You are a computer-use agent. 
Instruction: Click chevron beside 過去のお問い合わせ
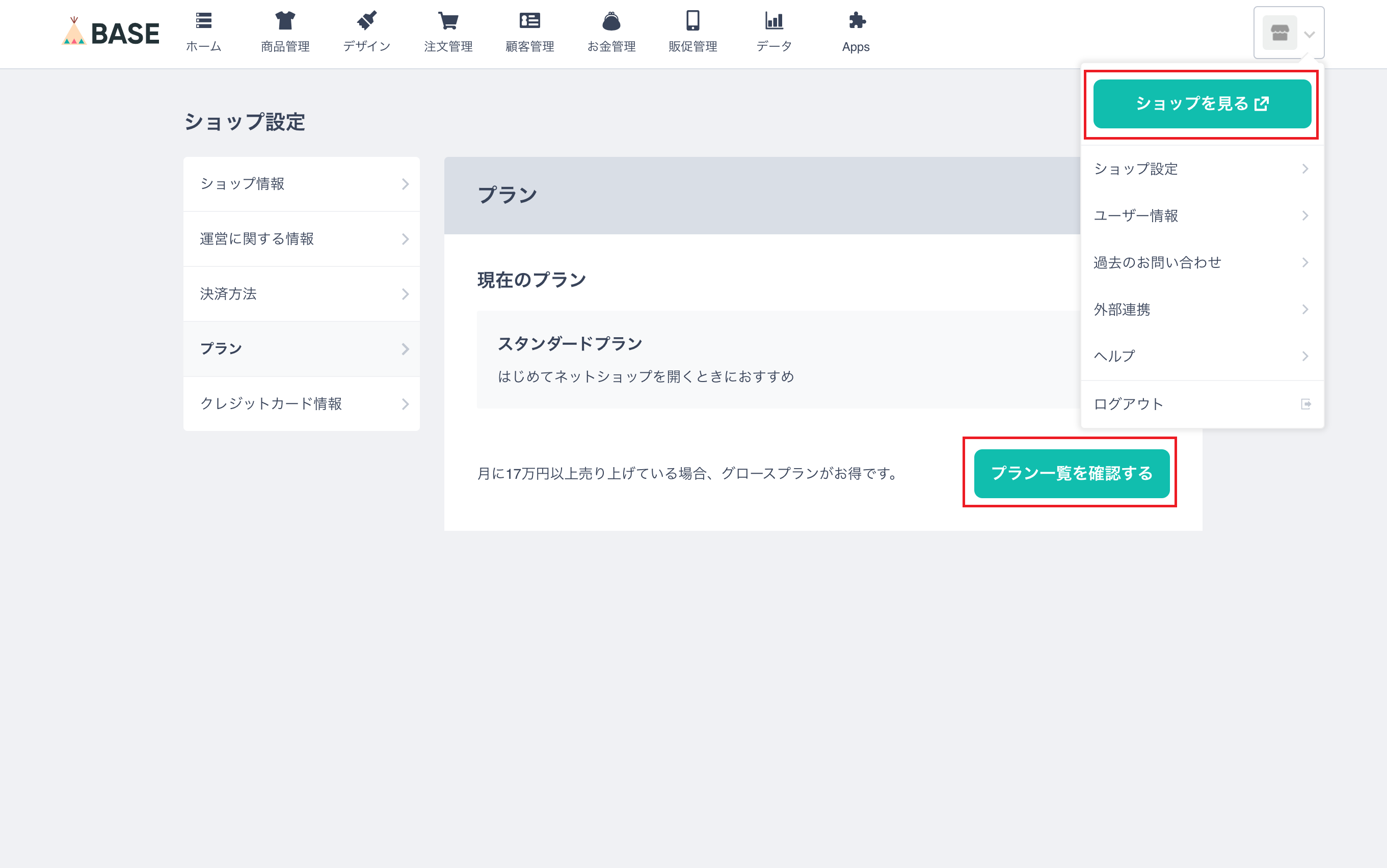[1305, 263]
